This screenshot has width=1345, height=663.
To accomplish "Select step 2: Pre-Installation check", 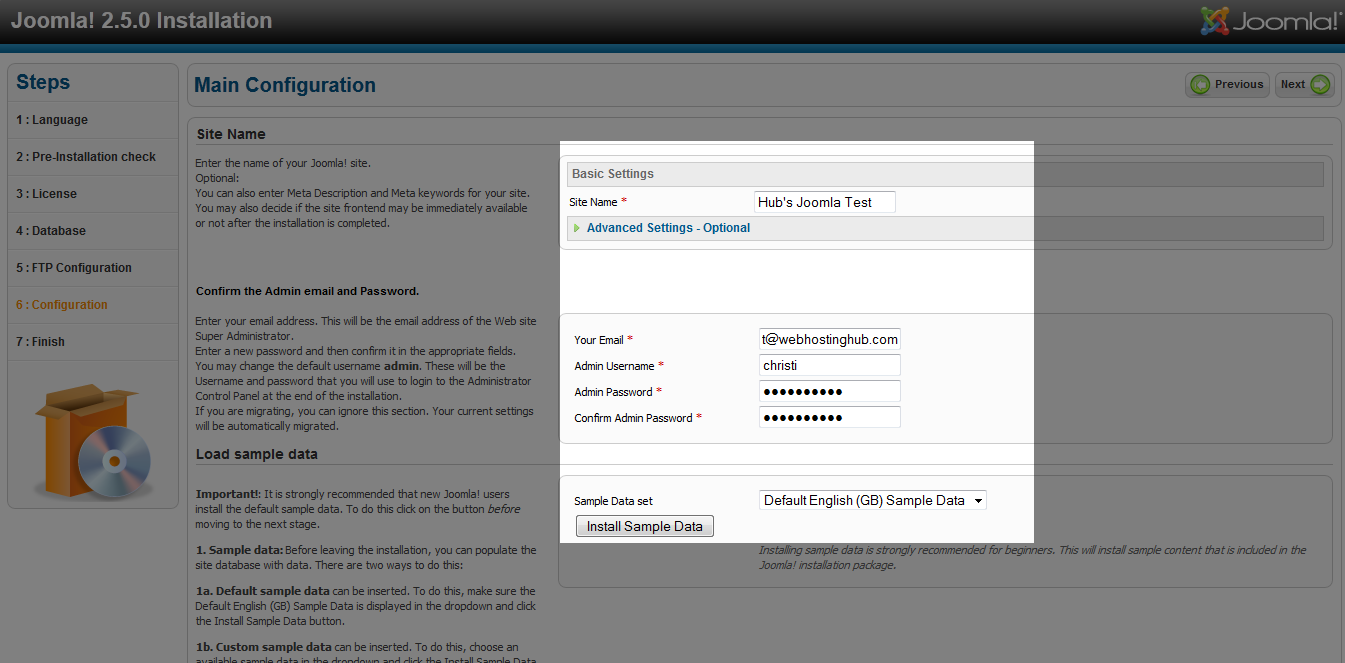I will pos(86,157).
